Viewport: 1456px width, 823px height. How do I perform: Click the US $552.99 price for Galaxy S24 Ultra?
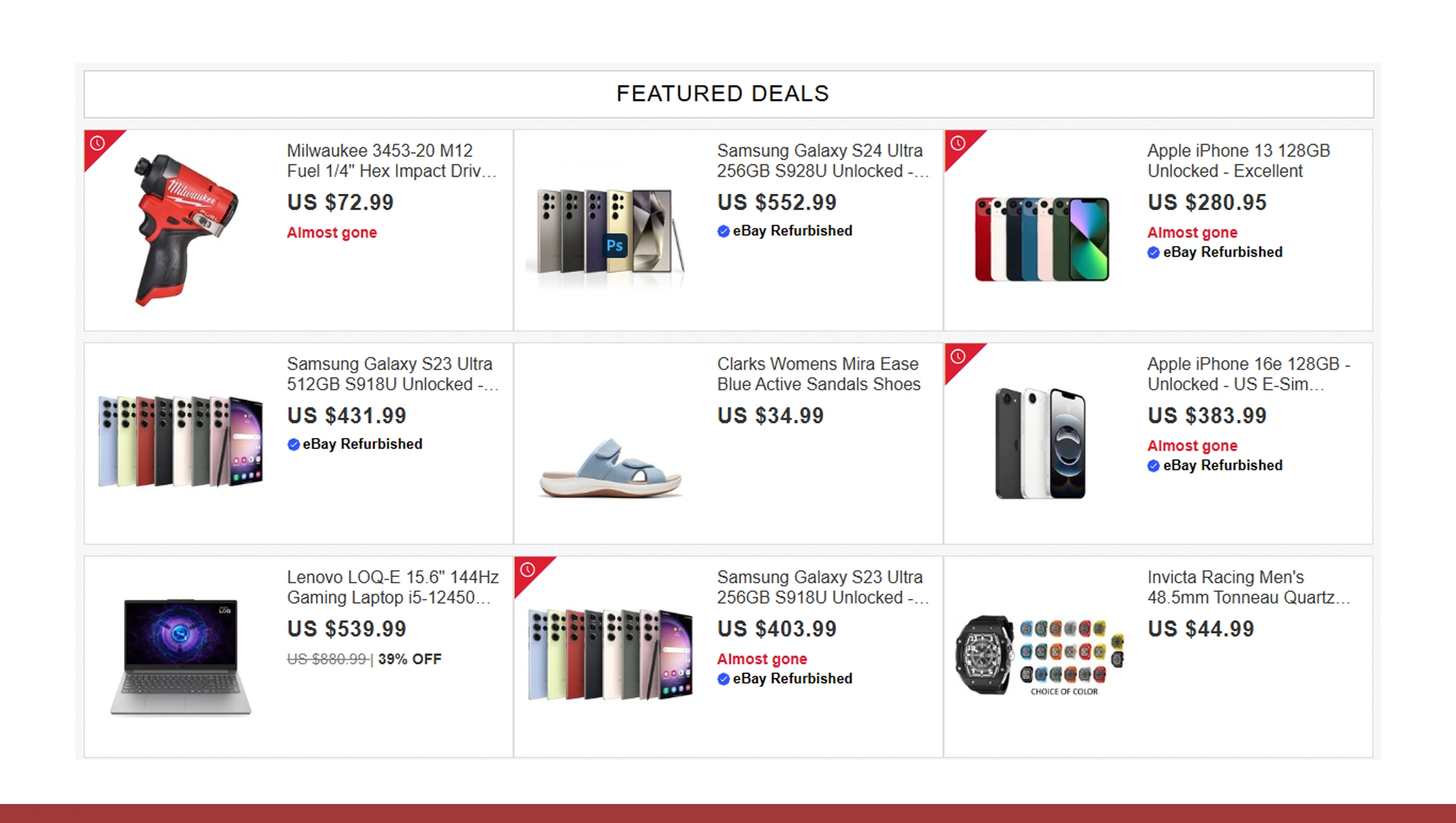pos(777,202)
